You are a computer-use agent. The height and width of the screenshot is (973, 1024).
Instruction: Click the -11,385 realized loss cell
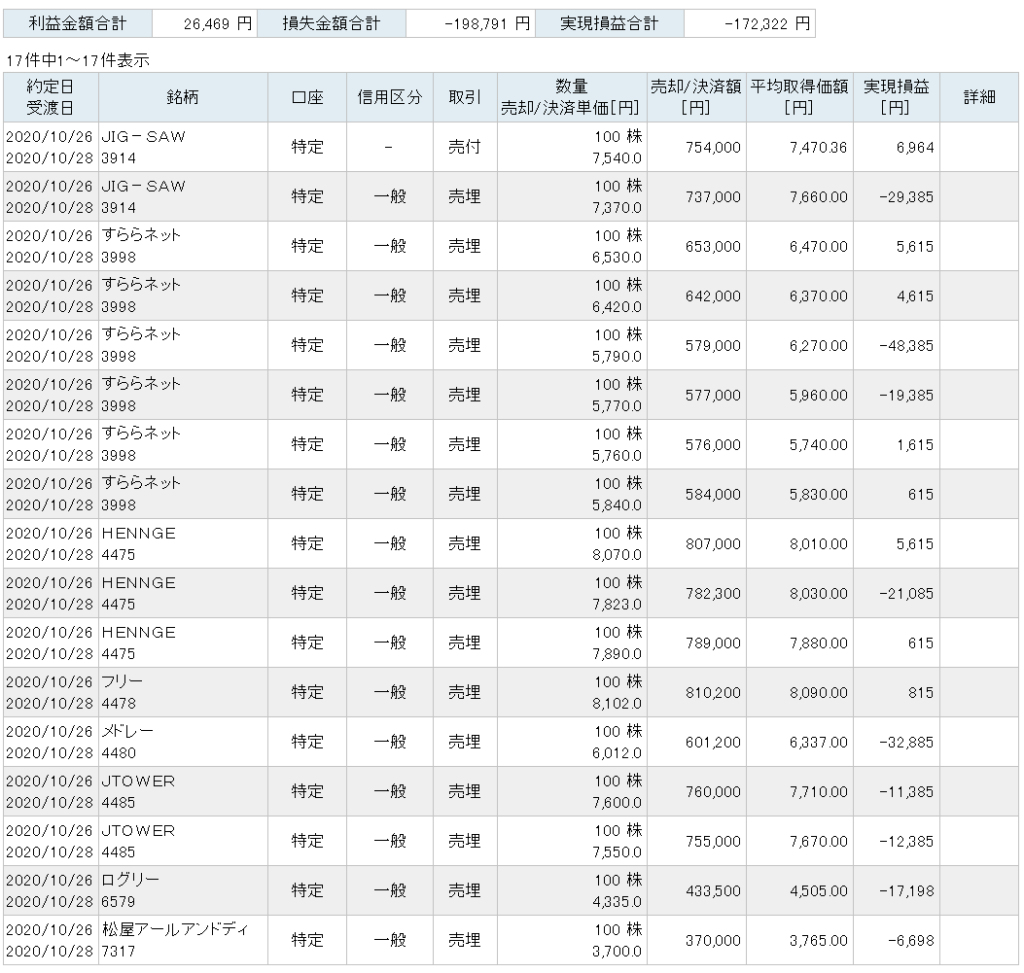[896, 792]
